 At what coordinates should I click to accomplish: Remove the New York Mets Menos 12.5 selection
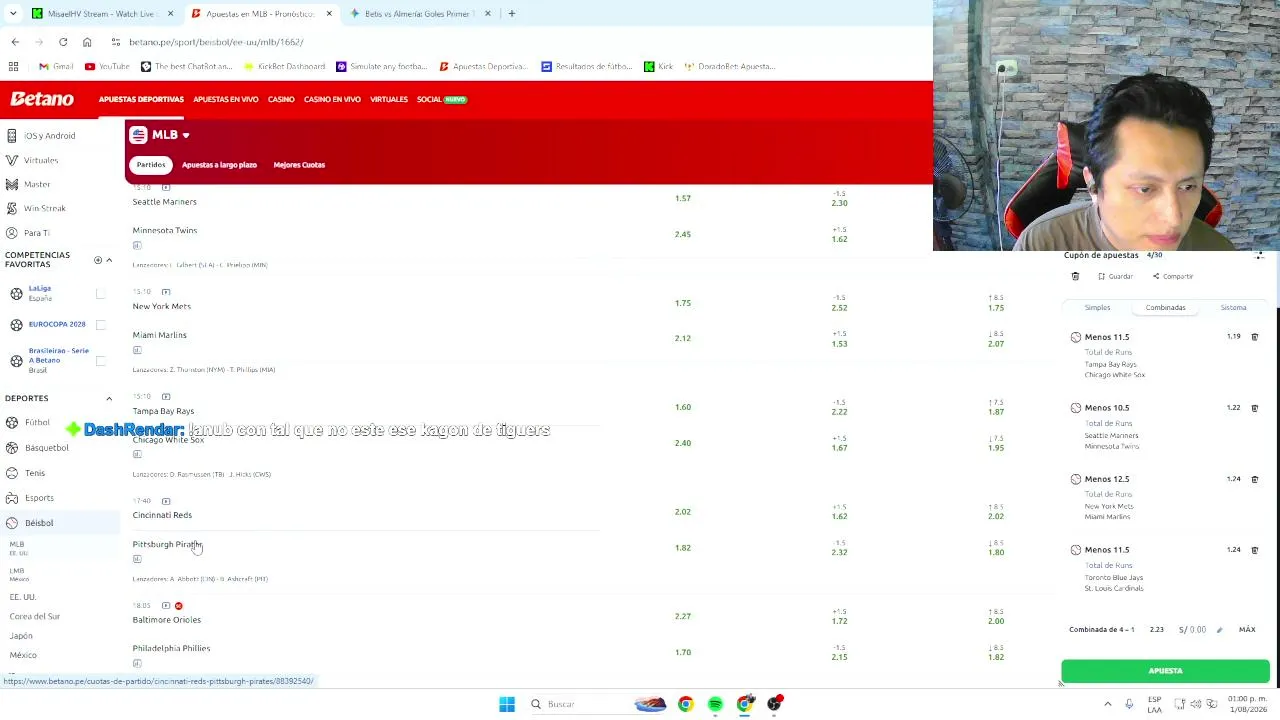pos(1255,479)
